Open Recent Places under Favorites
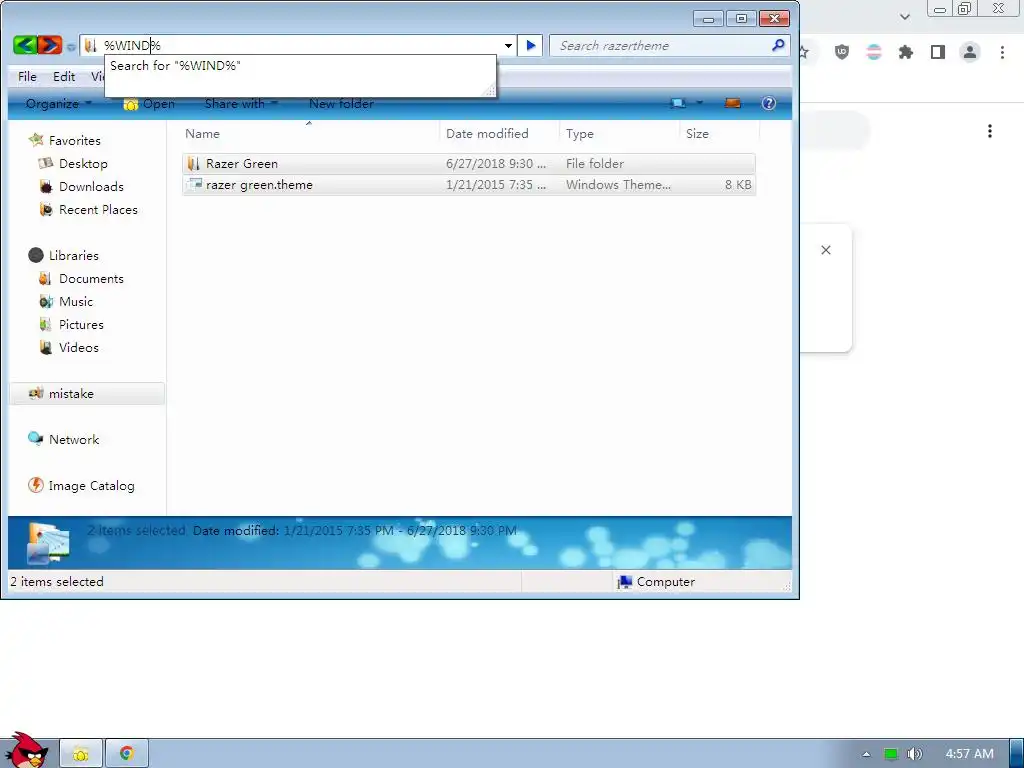1024x768 pixels. pos(98,210)
